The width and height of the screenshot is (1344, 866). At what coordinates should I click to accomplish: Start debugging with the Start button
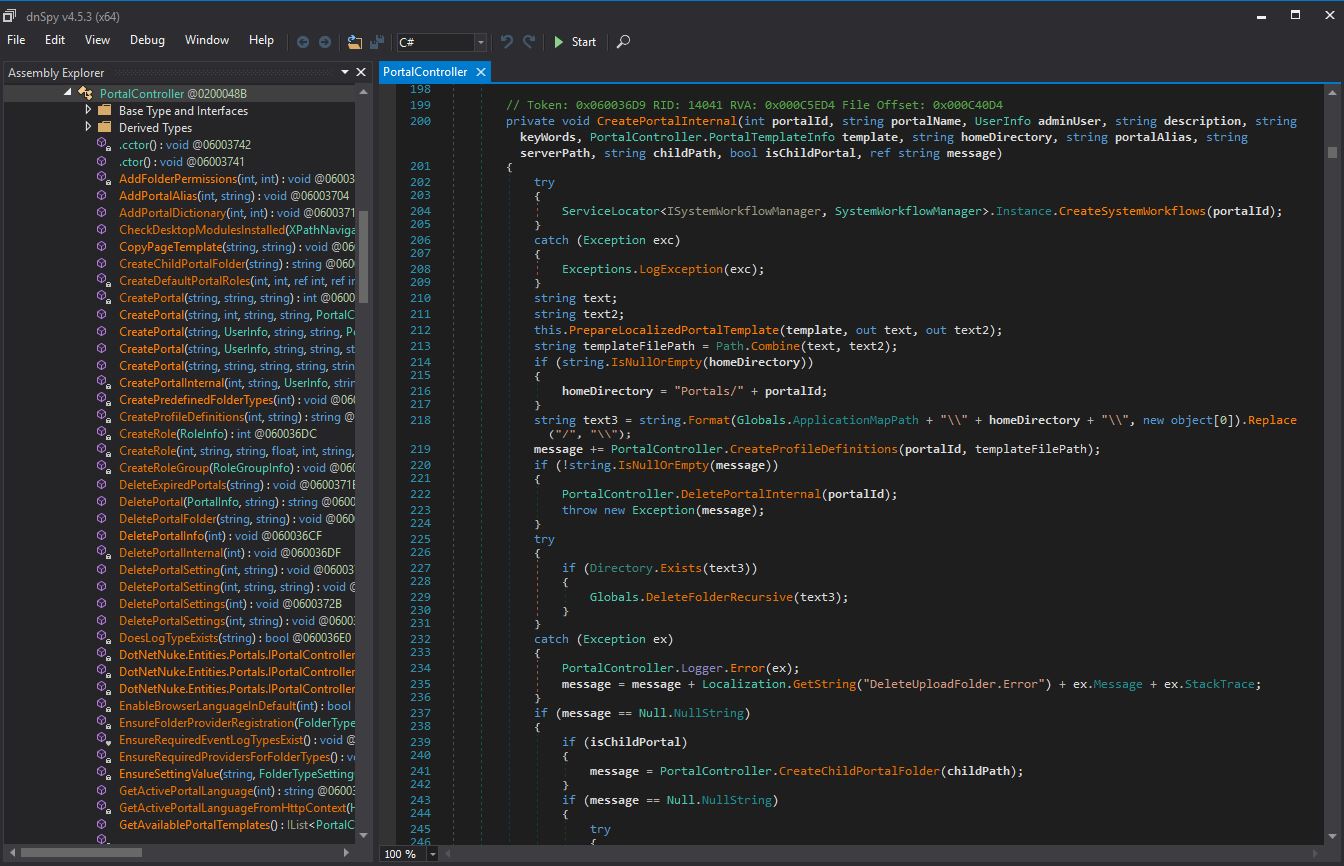click(575, 42)
